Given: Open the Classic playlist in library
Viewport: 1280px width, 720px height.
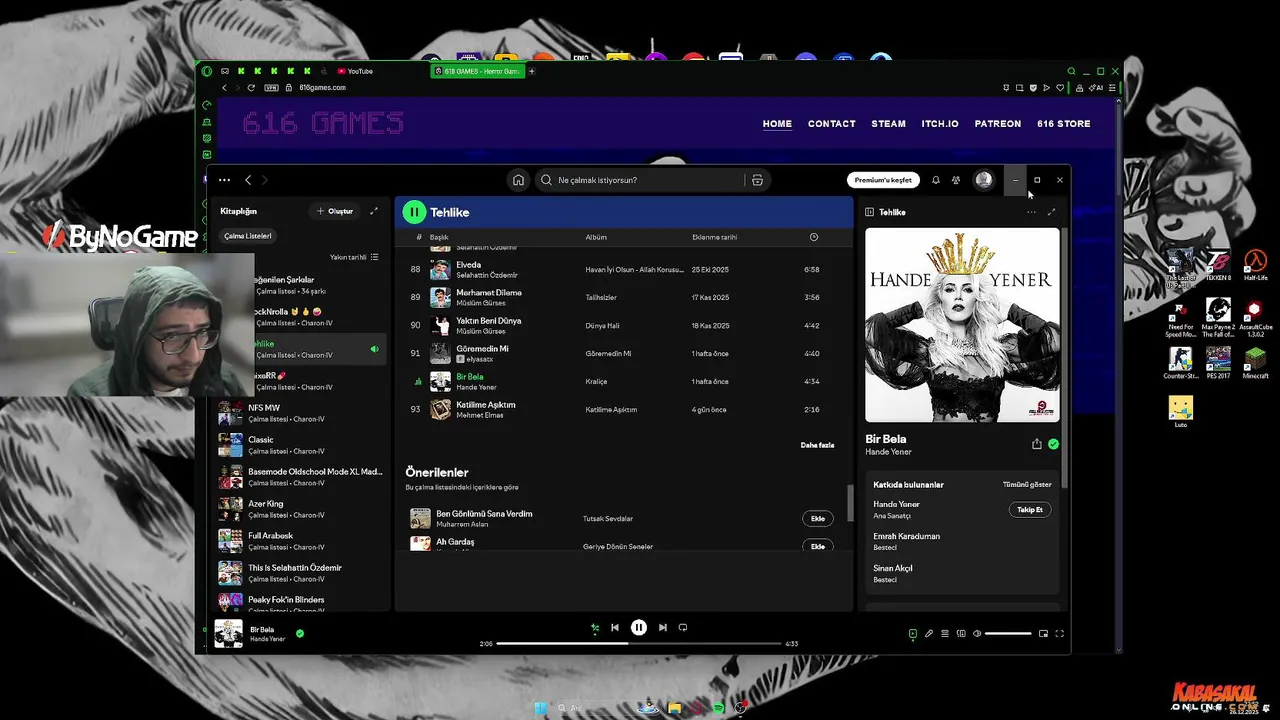Looking at the screenshot, I should [301, 445].
